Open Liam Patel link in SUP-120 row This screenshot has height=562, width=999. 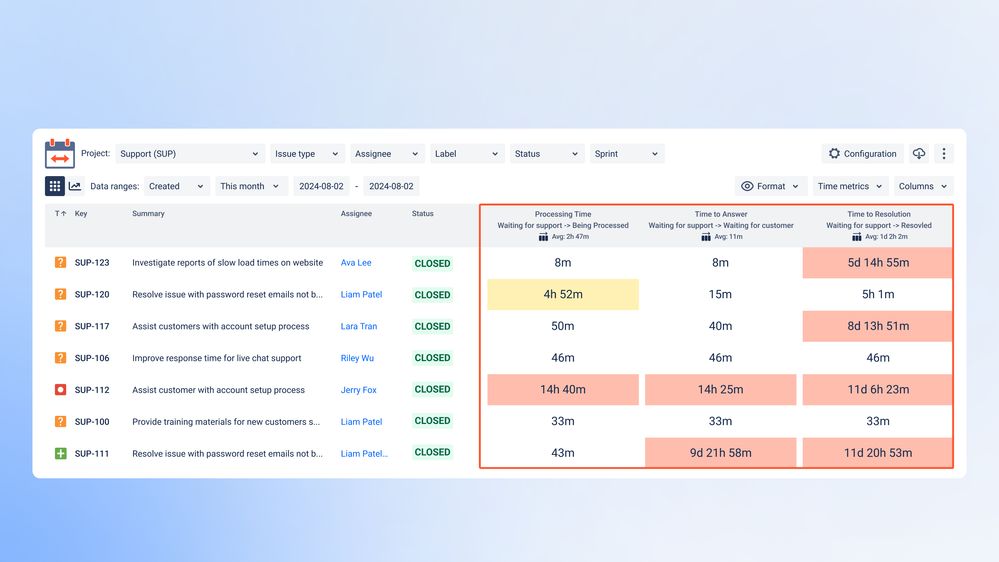[x=361, y=294]
